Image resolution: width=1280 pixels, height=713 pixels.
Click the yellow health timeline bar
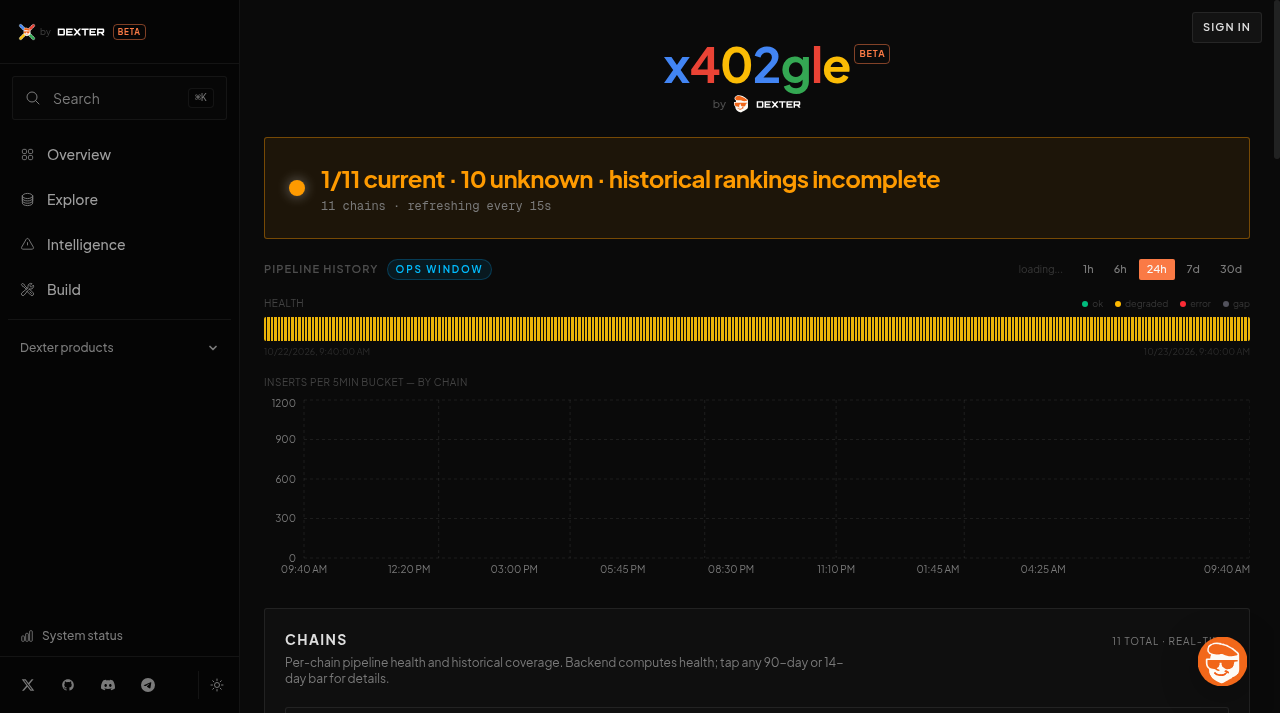(x=757, y=329)
